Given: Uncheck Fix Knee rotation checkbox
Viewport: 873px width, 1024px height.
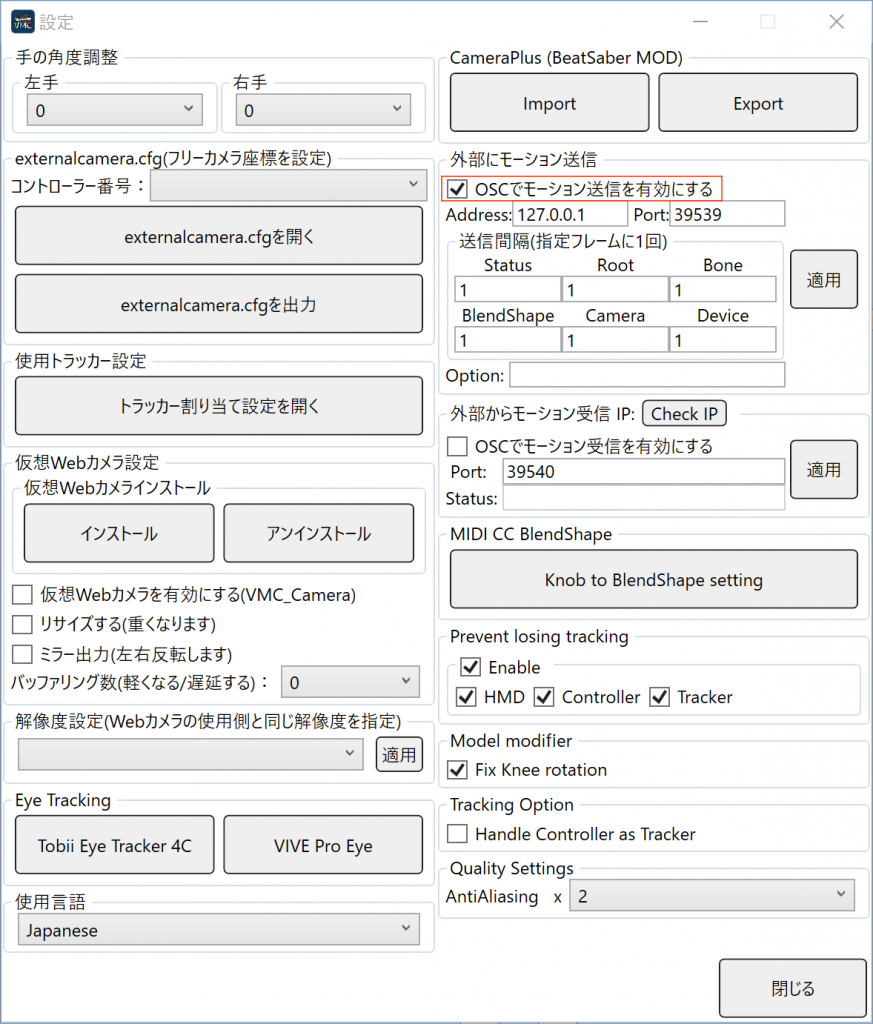Looking at the screenshot, I should tap(457, 770).
